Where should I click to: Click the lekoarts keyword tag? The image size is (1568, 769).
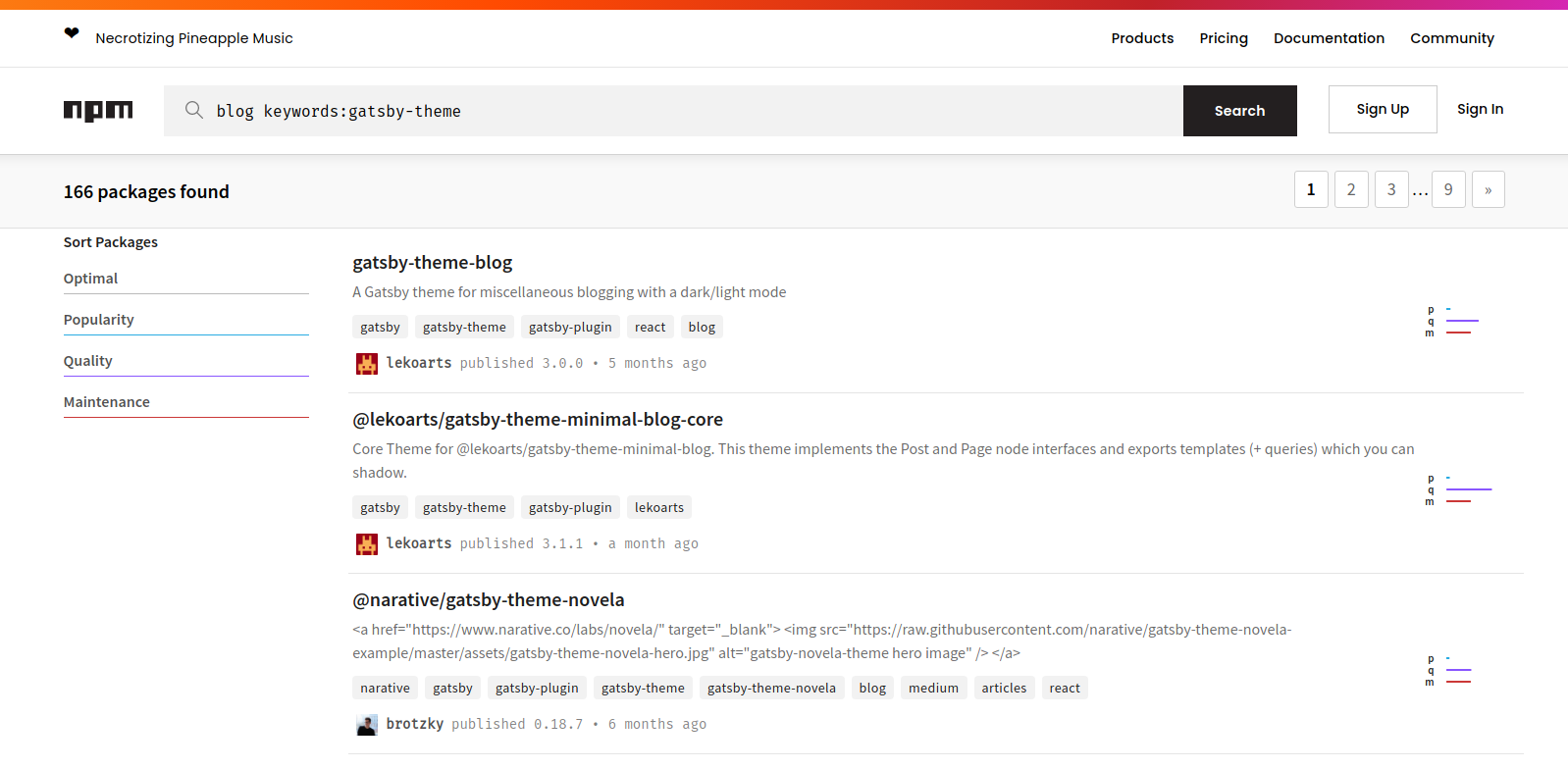659,508
